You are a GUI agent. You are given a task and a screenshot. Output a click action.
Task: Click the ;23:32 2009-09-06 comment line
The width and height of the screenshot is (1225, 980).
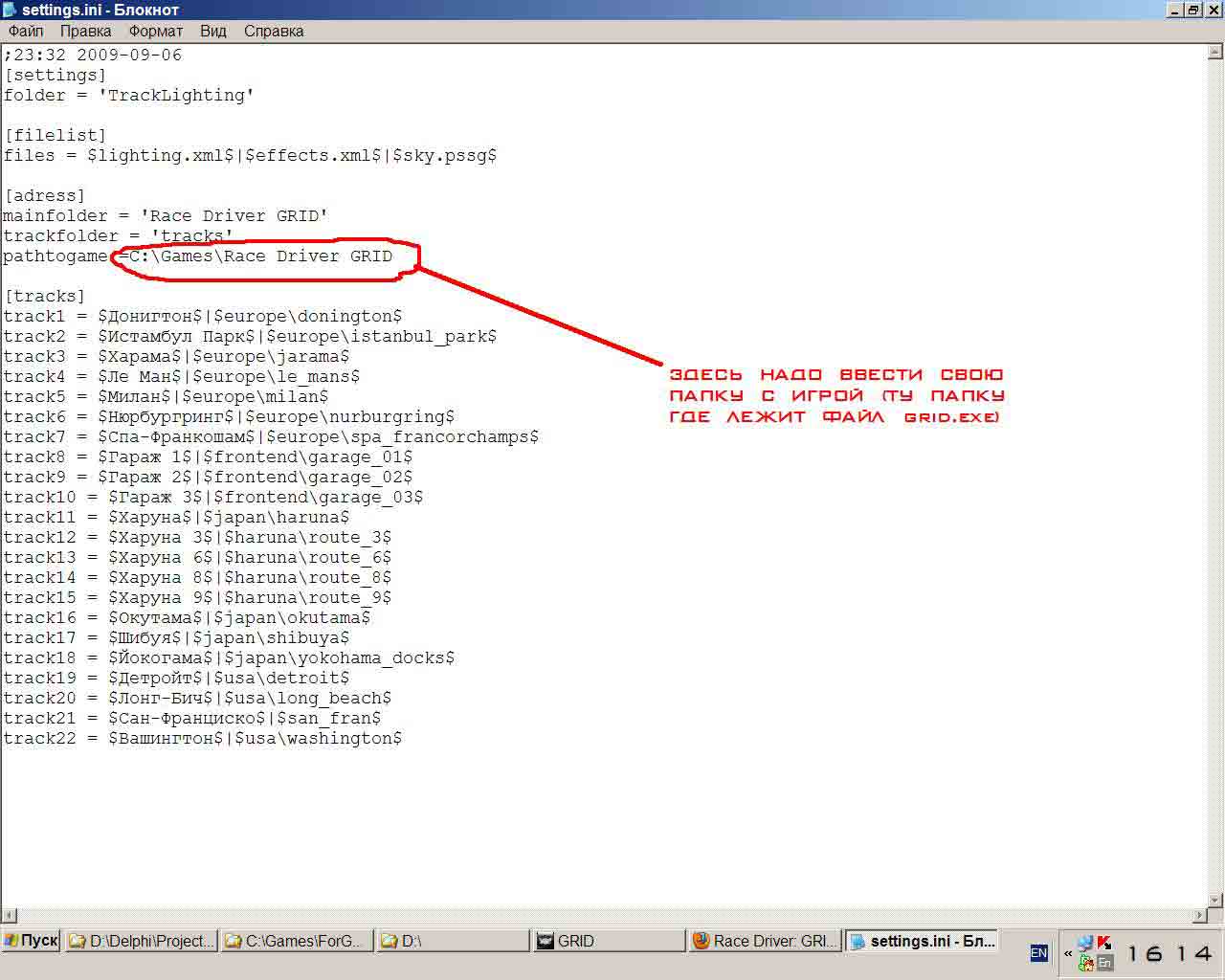93,55
